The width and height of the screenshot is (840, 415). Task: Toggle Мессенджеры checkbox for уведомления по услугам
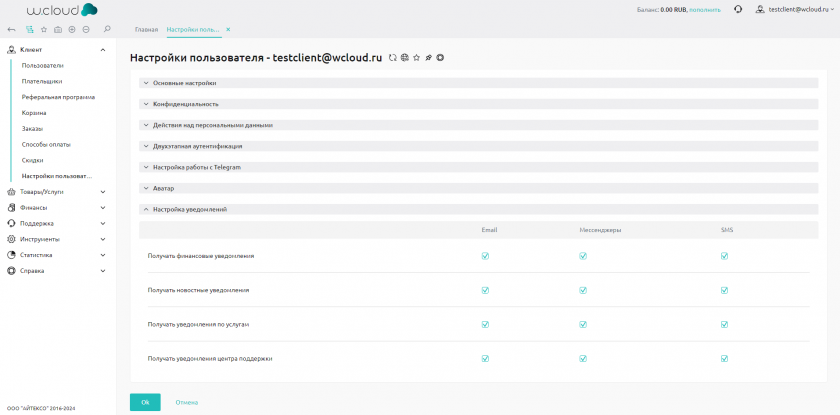pos(581,324)
